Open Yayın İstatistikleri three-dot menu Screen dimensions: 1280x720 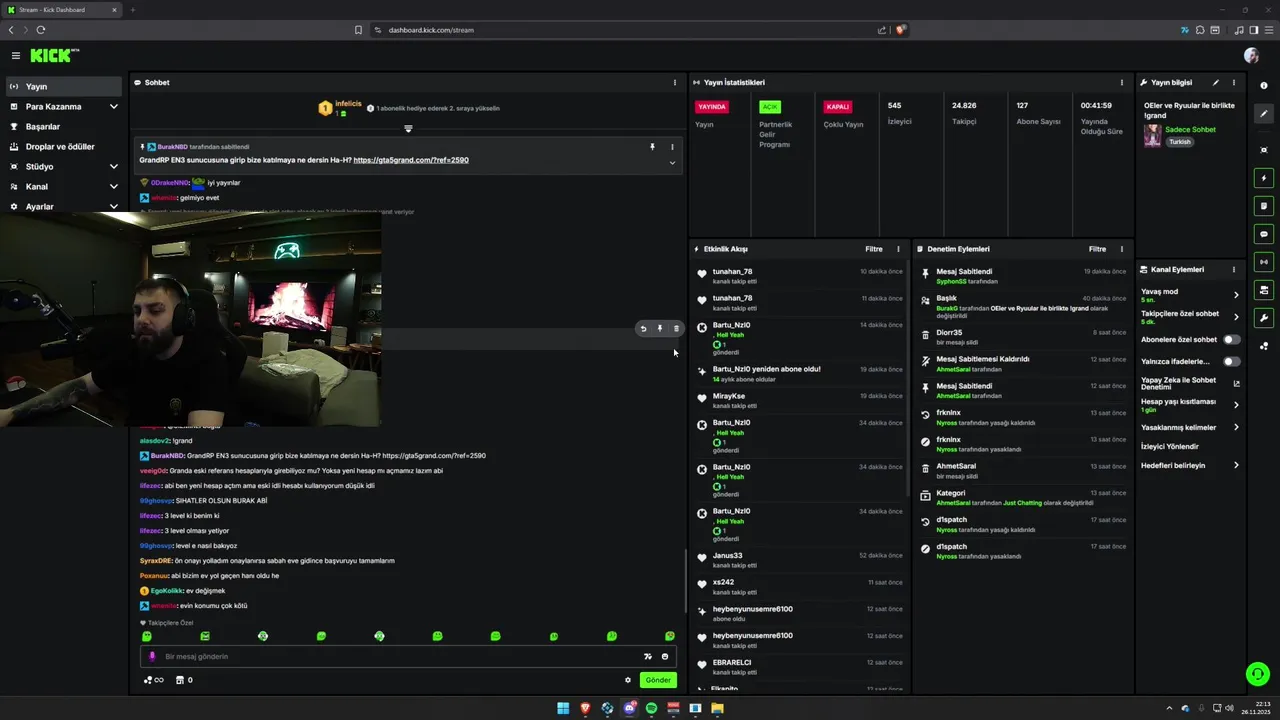point(1121,83)
